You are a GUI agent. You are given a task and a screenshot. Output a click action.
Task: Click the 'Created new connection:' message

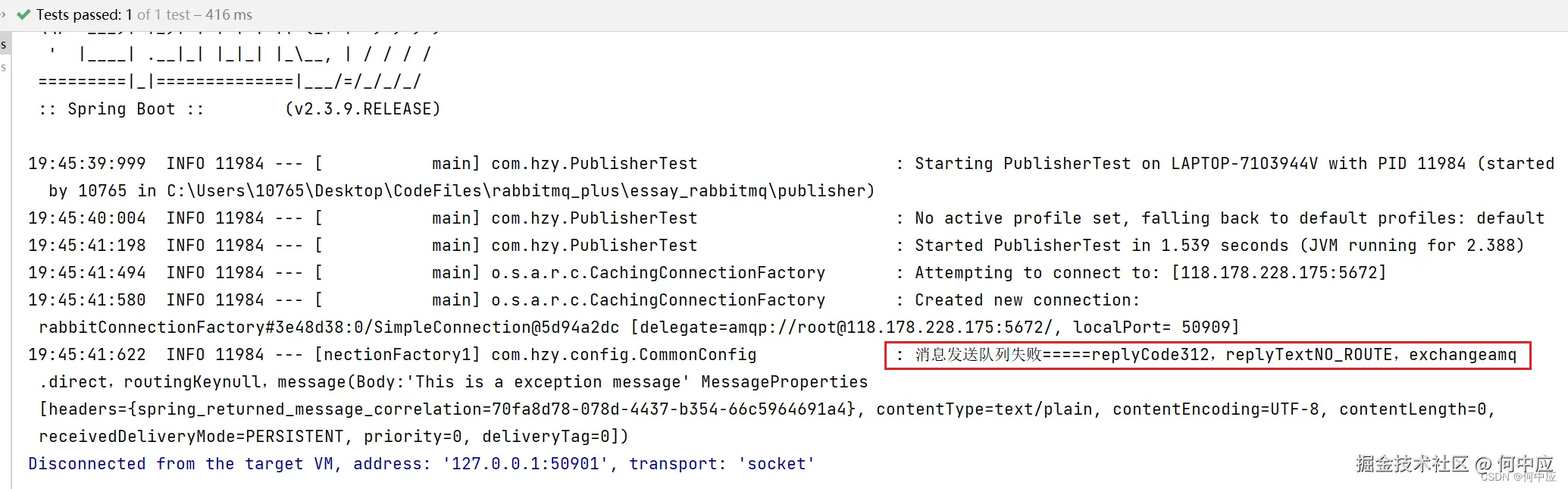click(1027, 300)
